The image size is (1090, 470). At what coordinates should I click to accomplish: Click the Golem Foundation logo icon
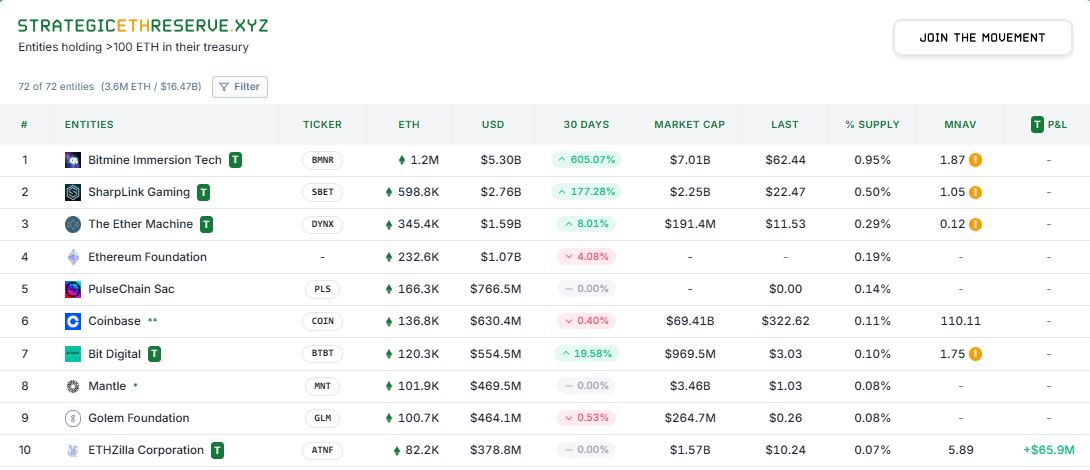73,418
